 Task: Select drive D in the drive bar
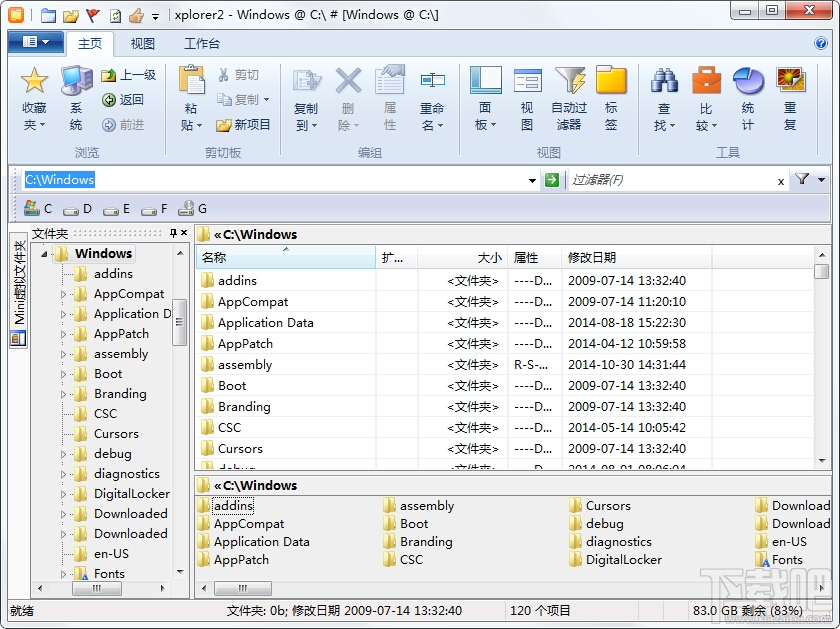click(x=78, y=208)
